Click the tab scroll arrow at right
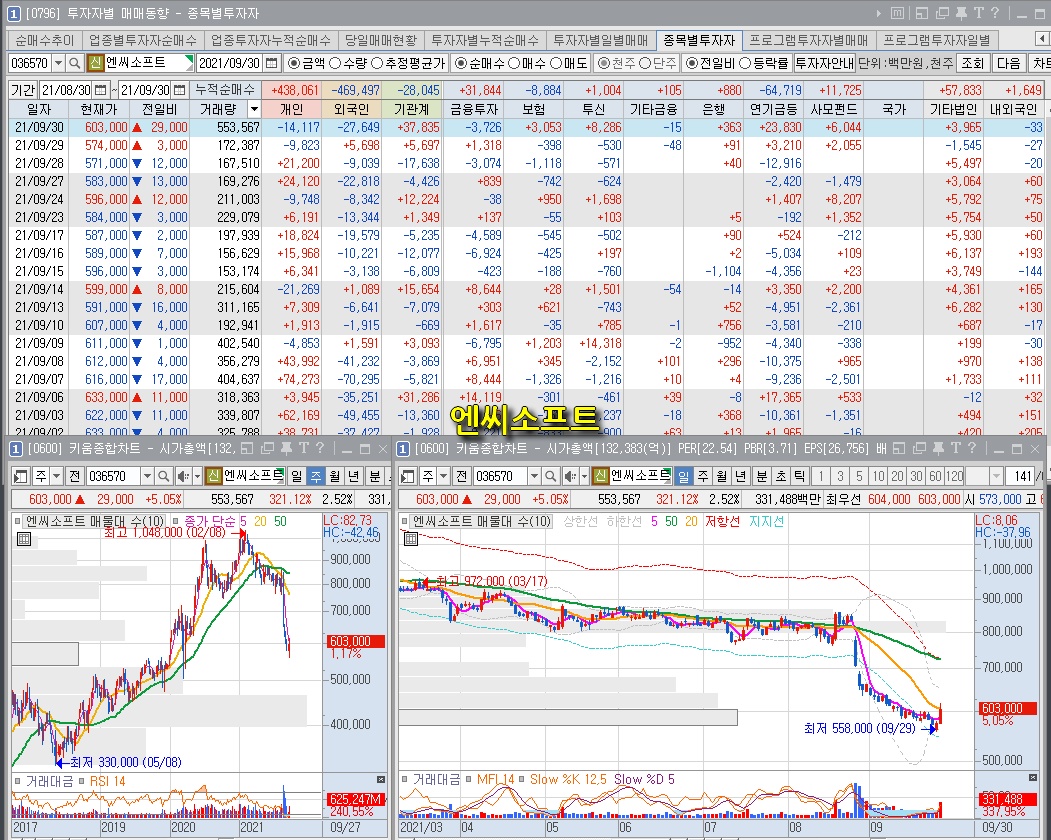 coord(1042,39)
